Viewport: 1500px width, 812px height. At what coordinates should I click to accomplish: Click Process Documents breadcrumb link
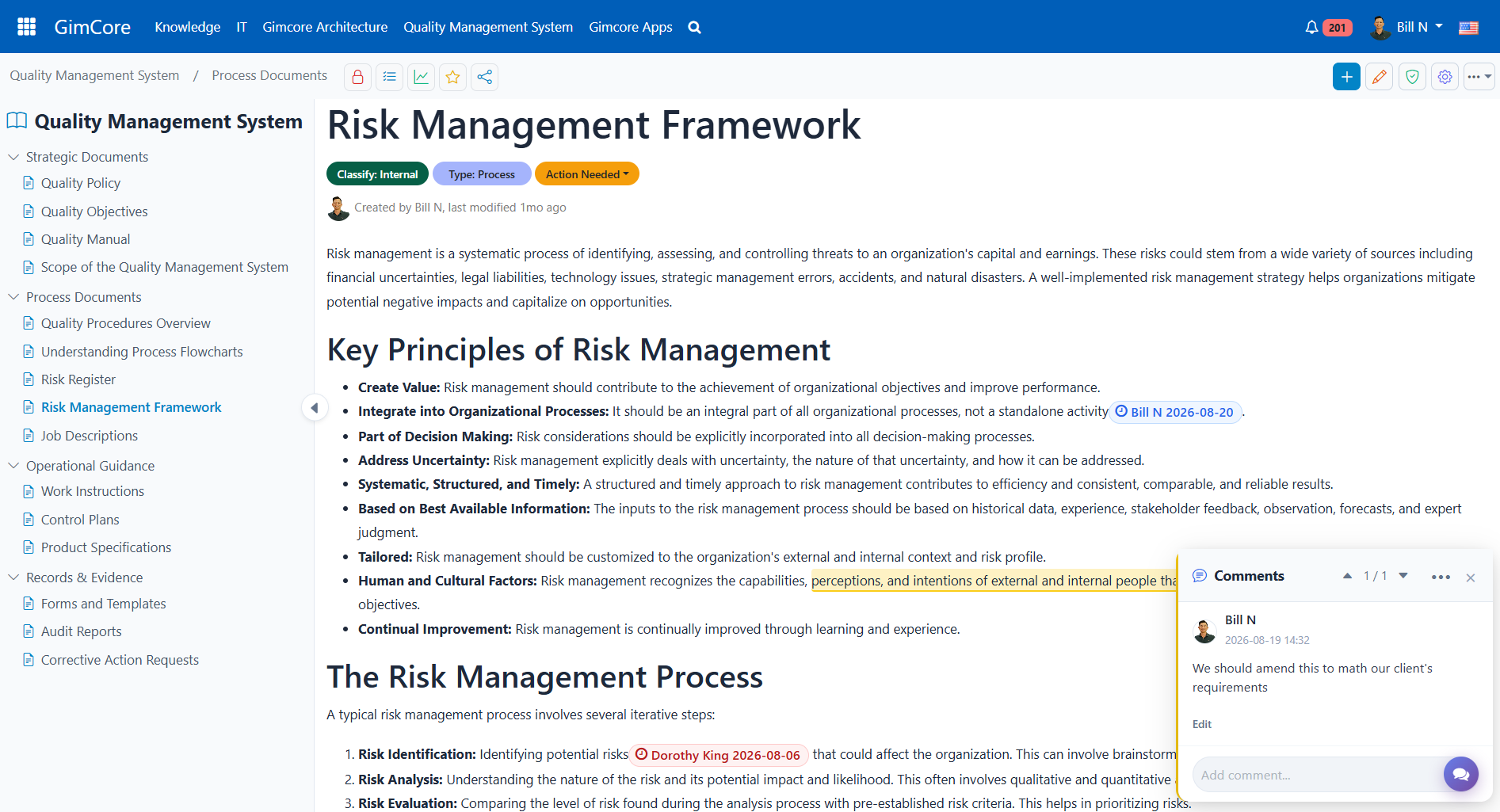(x=269, y=75)
